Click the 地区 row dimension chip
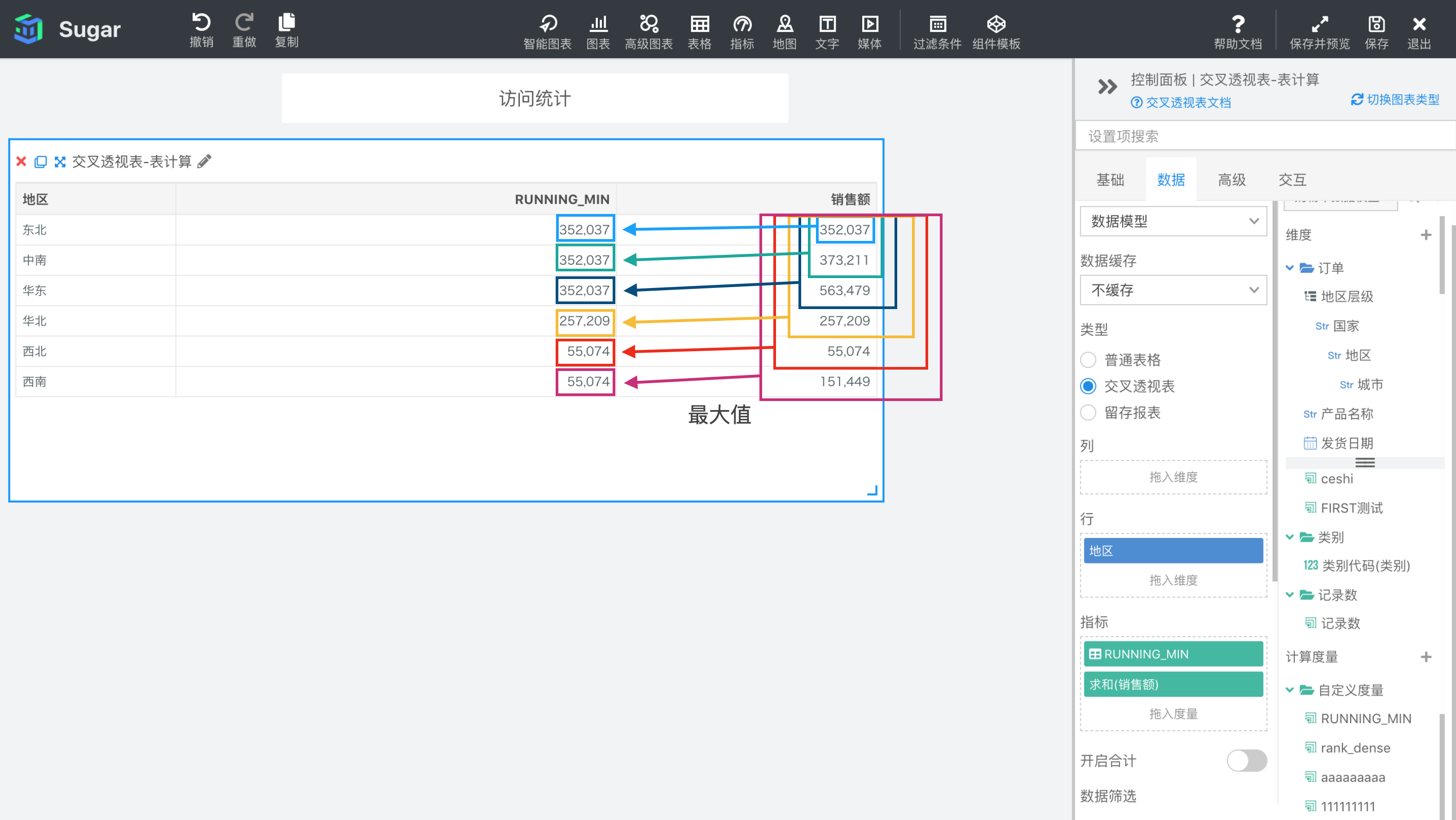Viewport: 1456px width, 820px height. (x=1173, y=550)
